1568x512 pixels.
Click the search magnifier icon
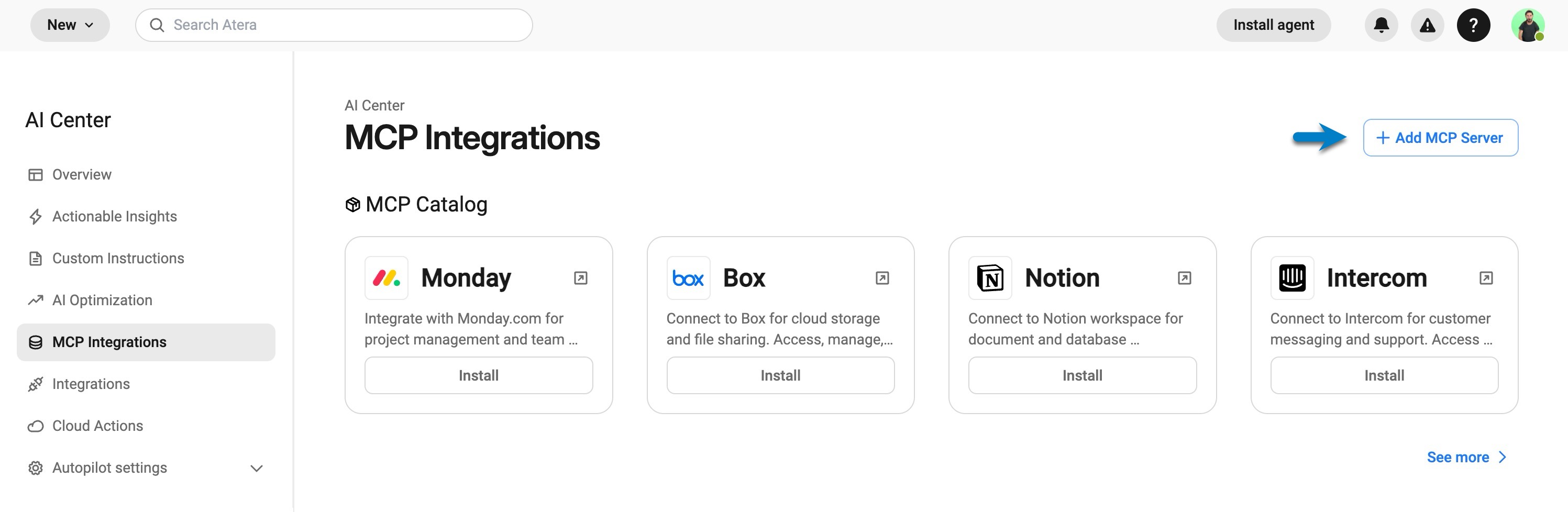(x=157, y=25)
